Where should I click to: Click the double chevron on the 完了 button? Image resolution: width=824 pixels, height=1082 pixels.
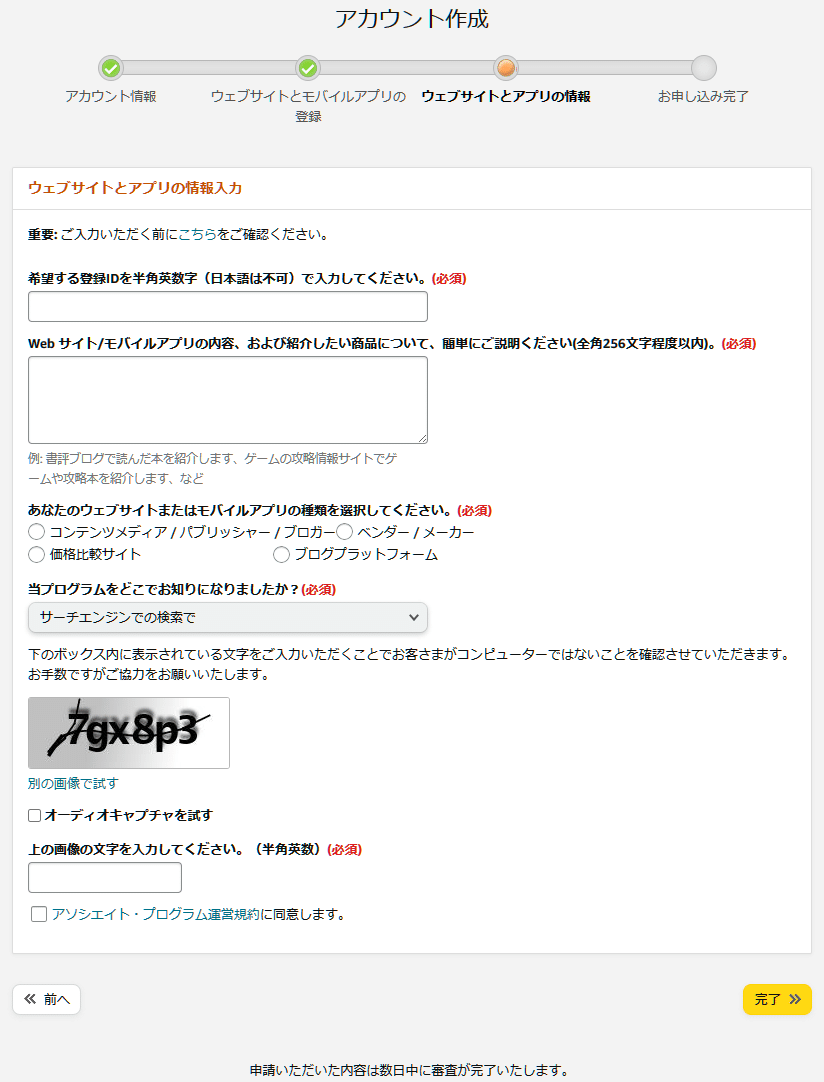[x=795, y=999]
